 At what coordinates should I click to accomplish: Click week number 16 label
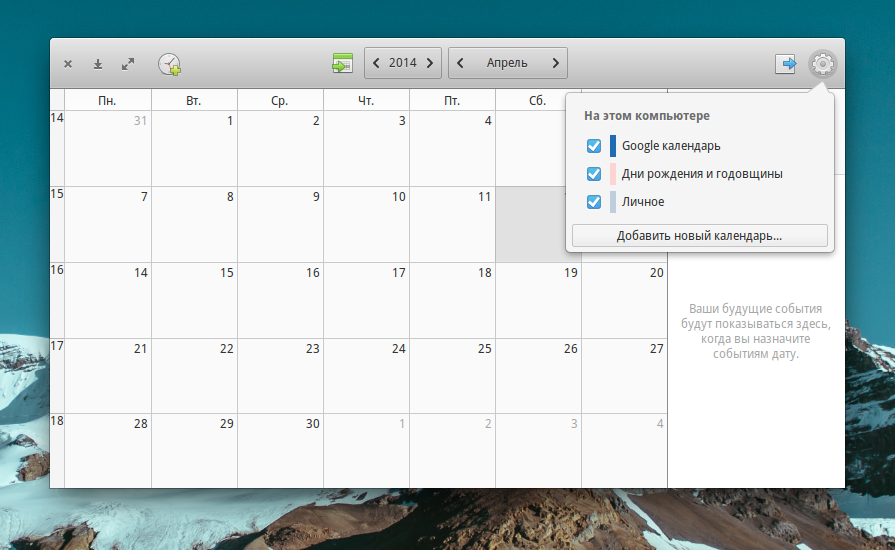57,270
